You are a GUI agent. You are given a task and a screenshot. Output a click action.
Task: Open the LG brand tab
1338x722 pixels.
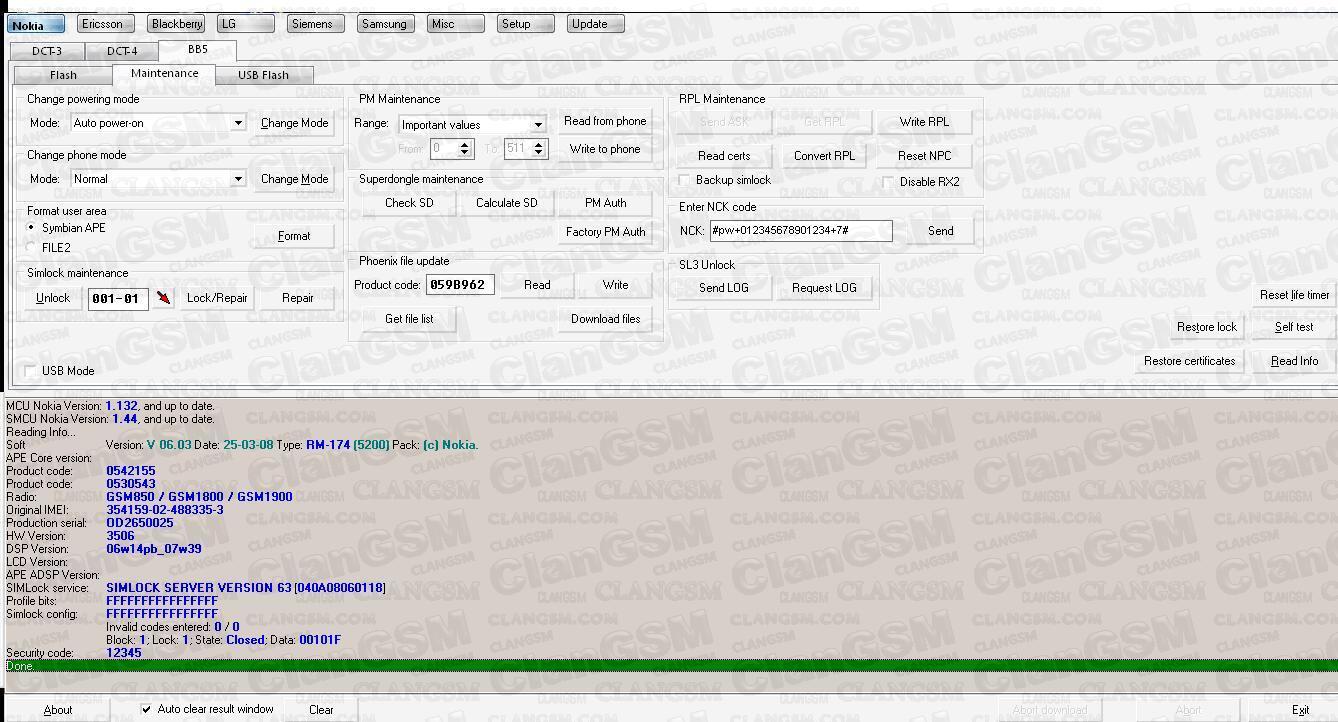coord(246,24)
